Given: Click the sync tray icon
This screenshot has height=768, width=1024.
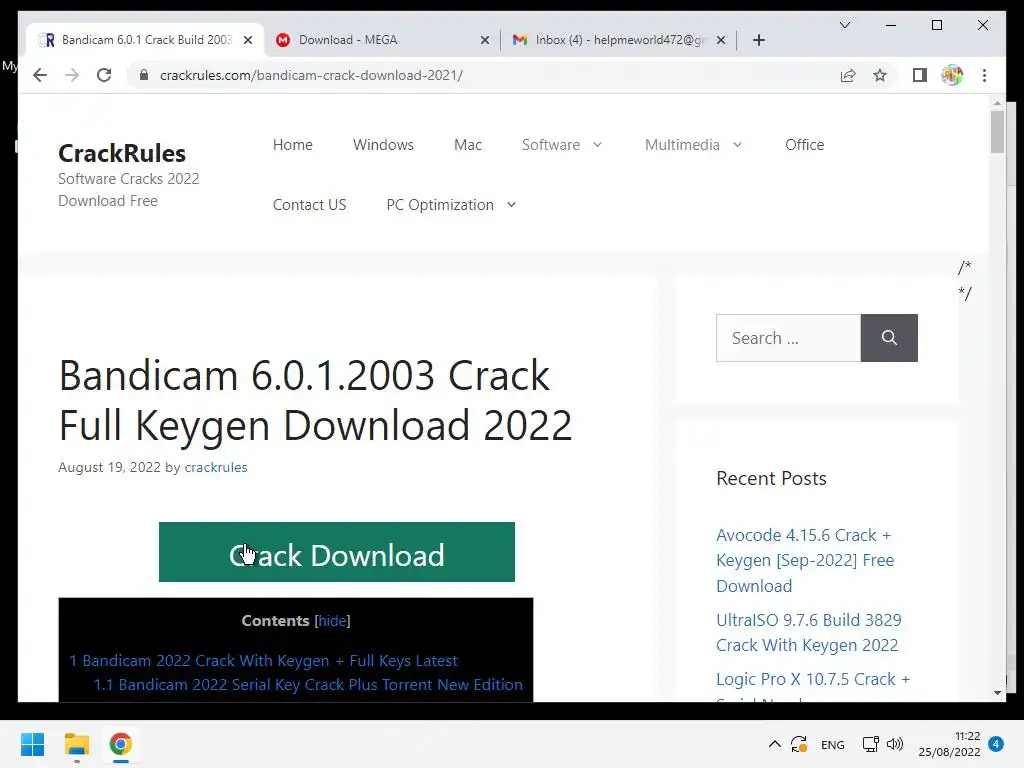Looking at the screenshot, I should point(799,744).
